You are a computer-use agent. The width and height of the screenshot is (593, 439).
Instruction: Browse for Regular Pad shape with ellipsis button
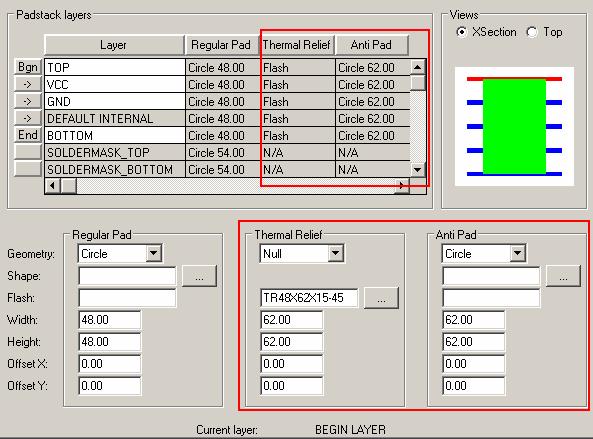coord(199,276)
